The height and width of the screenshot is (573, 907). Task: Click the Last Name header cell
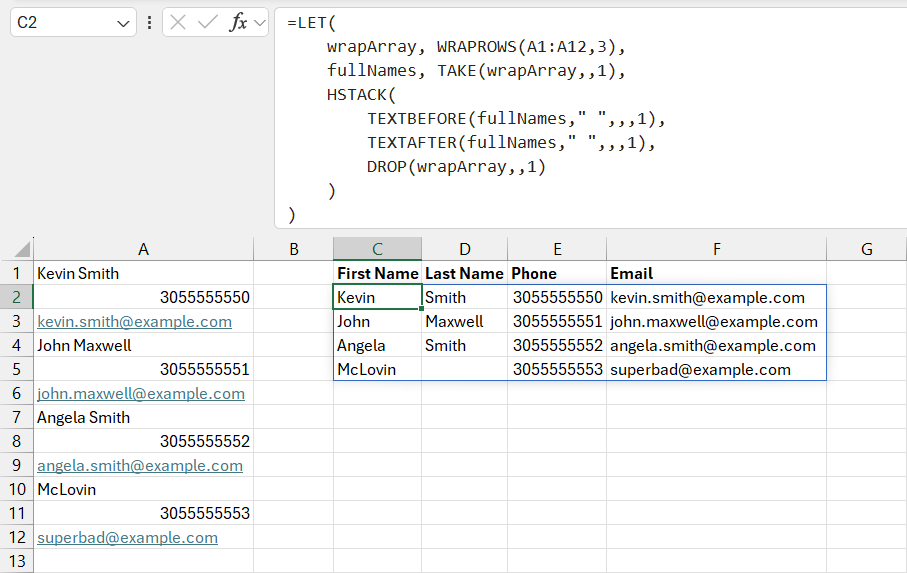464,273
